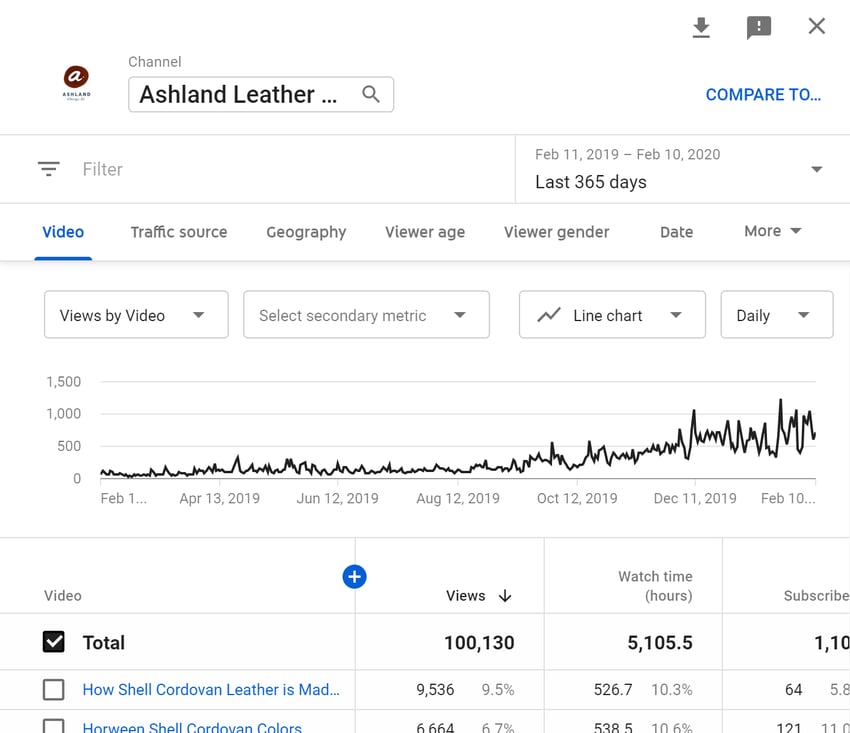
Task: Switch to the Traffic source tab
Action: coord(179,232)
